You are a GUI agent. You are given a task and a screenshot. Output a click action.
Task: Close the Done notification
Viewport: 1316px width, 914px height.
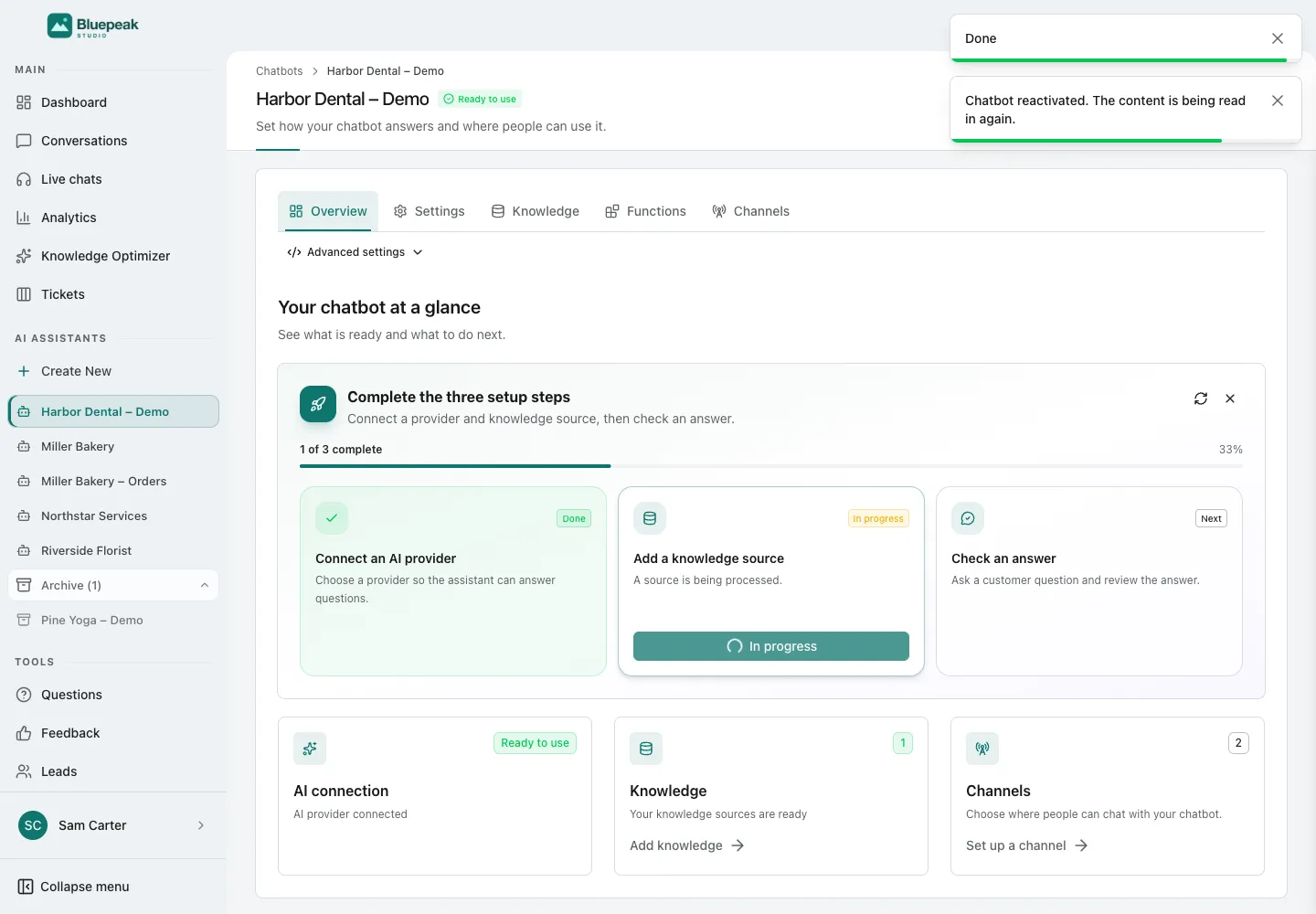(x=1278, y=38)
